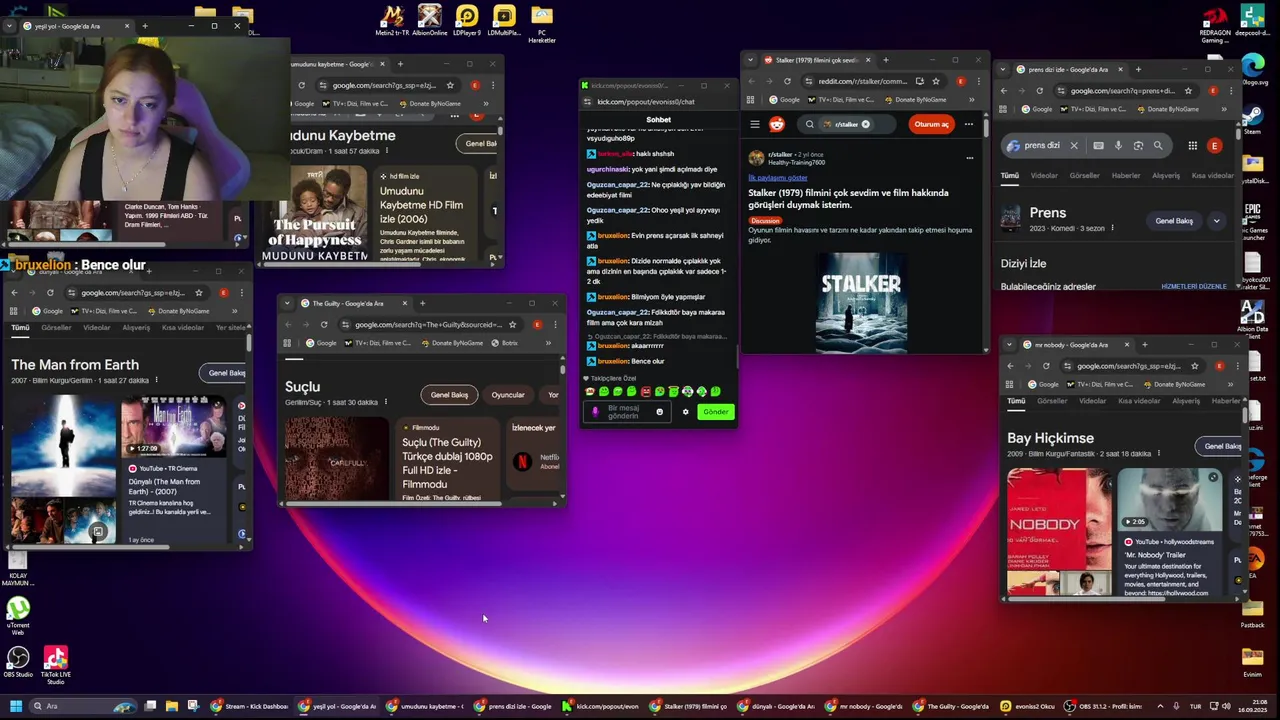Open Reddit header three-dots menu

tap(969, 124)
